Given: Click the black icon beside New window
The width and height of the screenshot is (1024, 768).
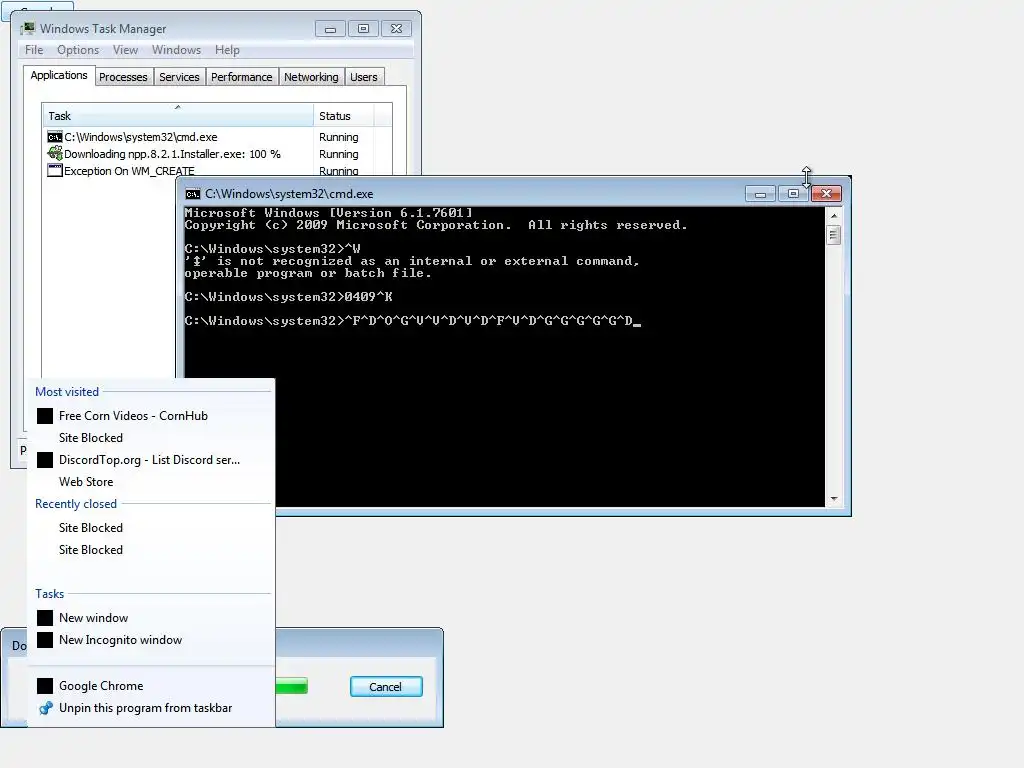Looking at the screenshot, I should coord(44,618).
